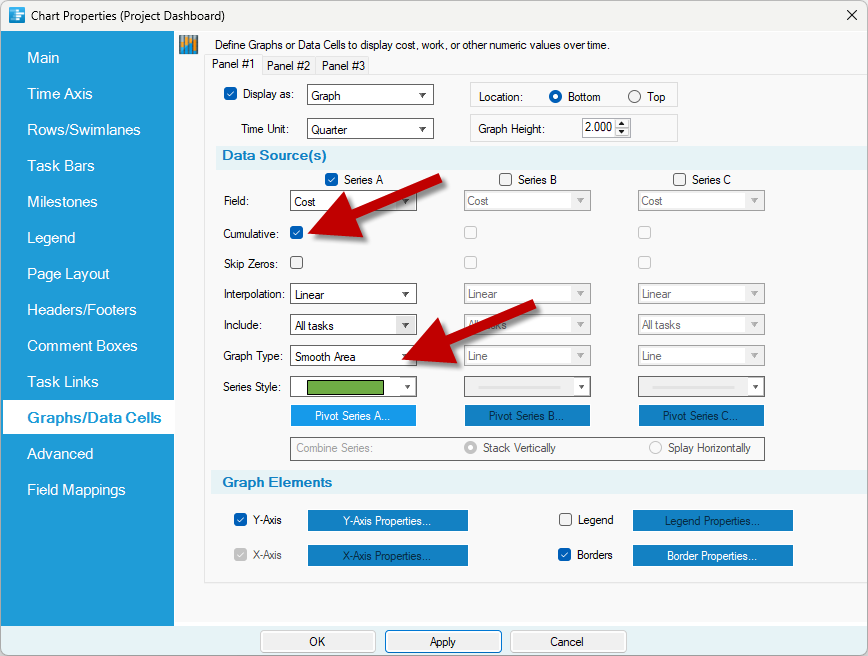Image resolution: width=868 pixels, height=656 pixels.
Task: Open the Series A Include All tasks dropdown
Action: tap(353, 325)
